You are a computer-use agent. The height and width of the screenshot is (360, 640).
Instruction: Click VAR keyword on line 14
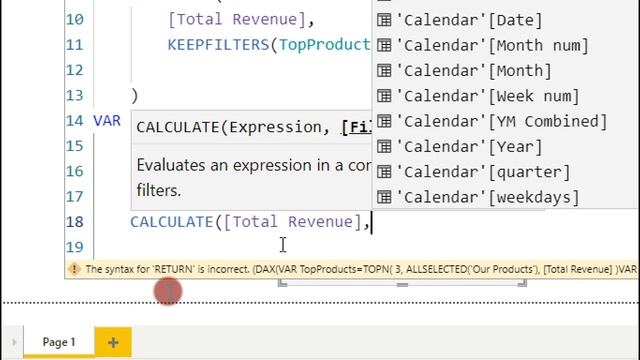pos(107,121)
